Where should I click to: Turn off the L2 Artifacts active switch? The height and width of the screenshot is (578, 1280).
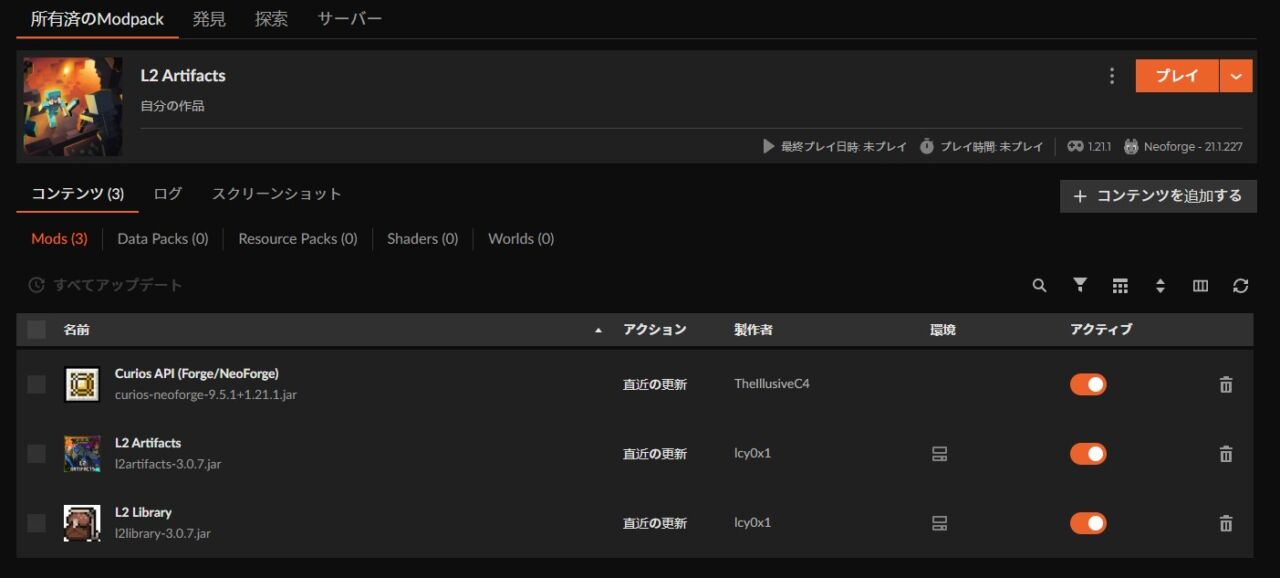1087,453
